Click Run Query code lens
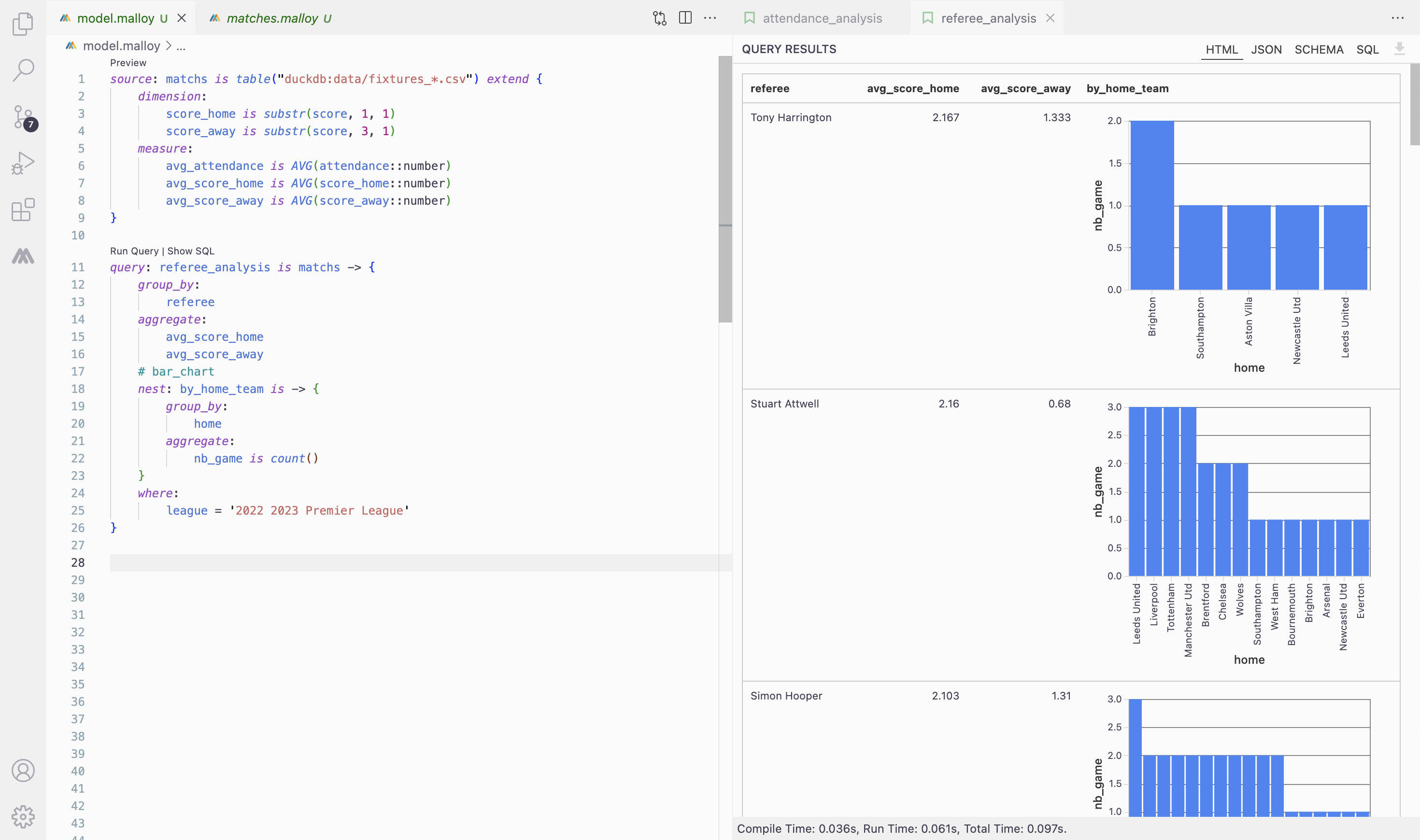Viewport: 1420px width, 840px height. pyautogui.click(x=134, y=251)
